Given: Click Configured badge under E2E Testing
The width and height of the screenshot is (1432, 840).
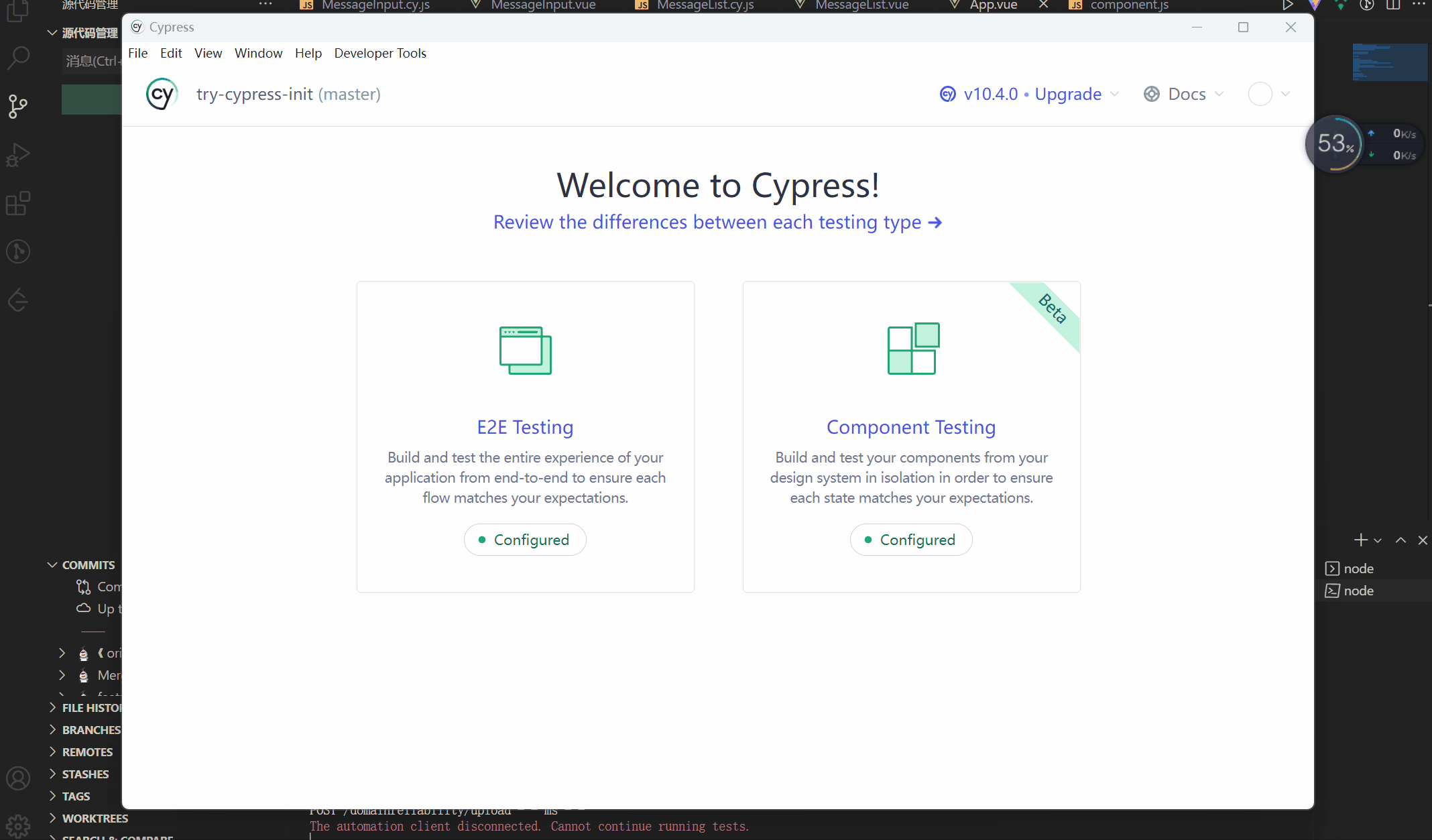Looking at the screenshot, I should [525, 540].
